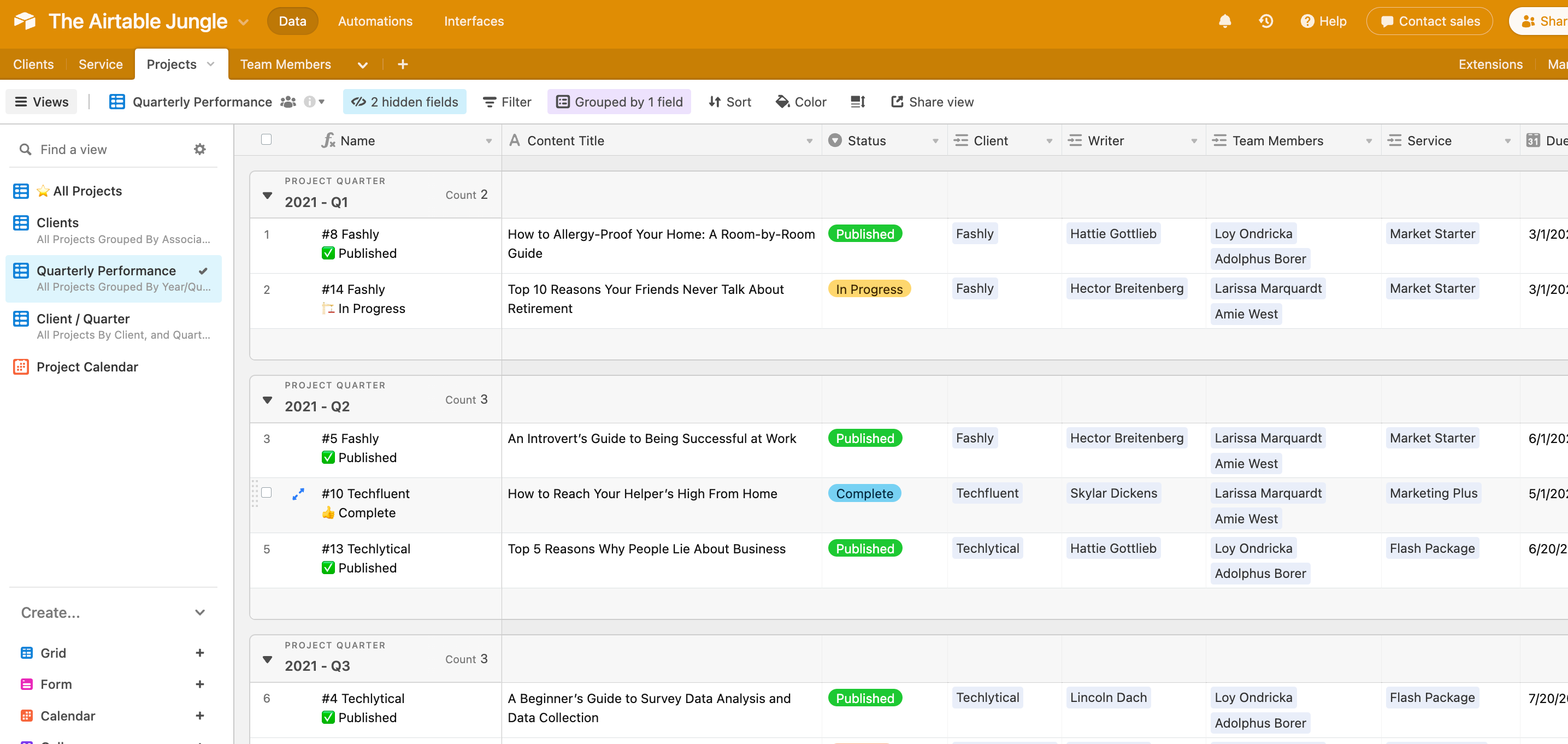Click the Hattie Gottlieb writer chip for #8 Fashly

[x=1113, y=234]
